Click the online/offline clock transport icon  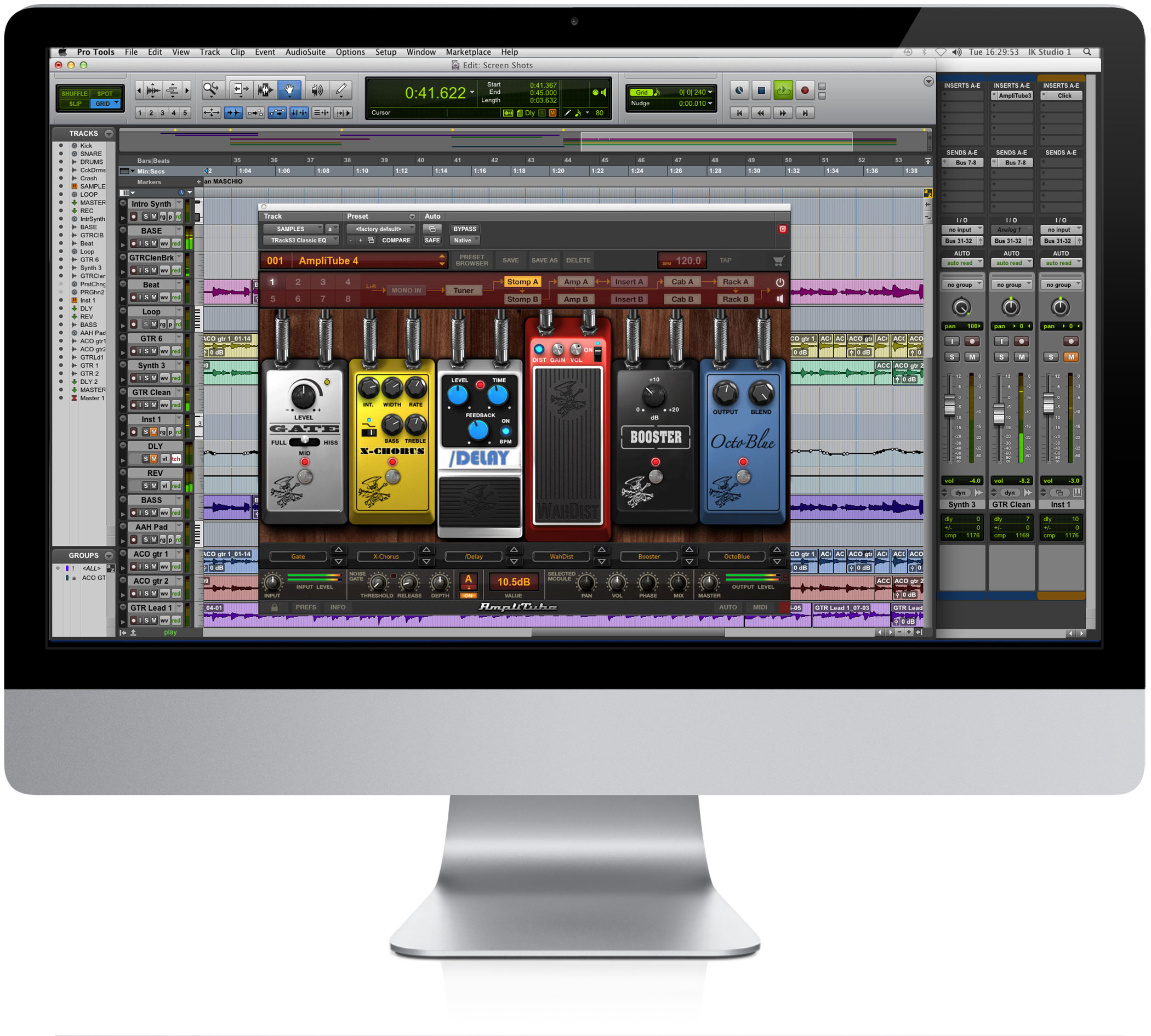pyautogui.click(x=739, y=90)
